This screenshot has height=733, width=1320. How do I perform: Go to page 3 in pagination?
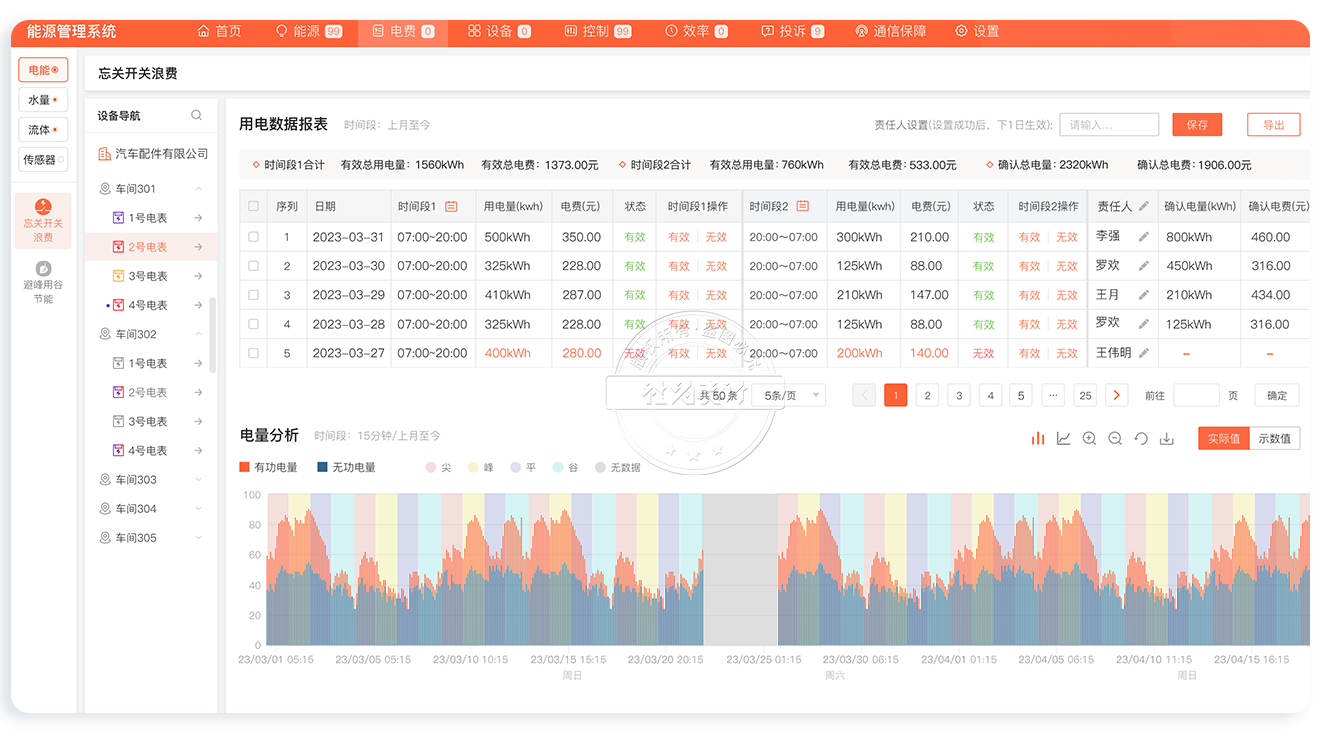tap(959, 395)
